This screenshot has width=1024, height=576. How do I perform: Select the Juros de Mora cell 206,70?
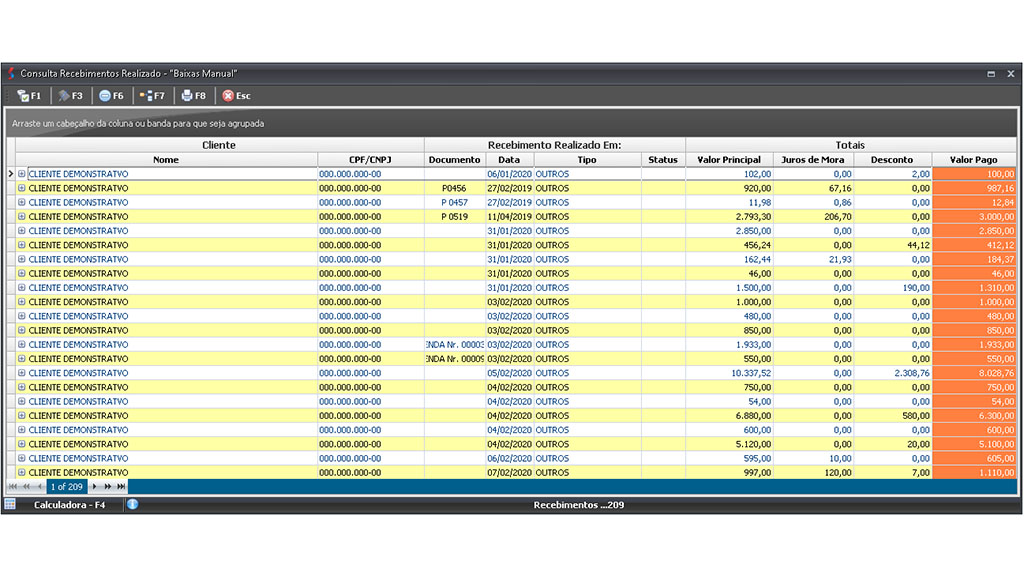(x=813, y=216)
